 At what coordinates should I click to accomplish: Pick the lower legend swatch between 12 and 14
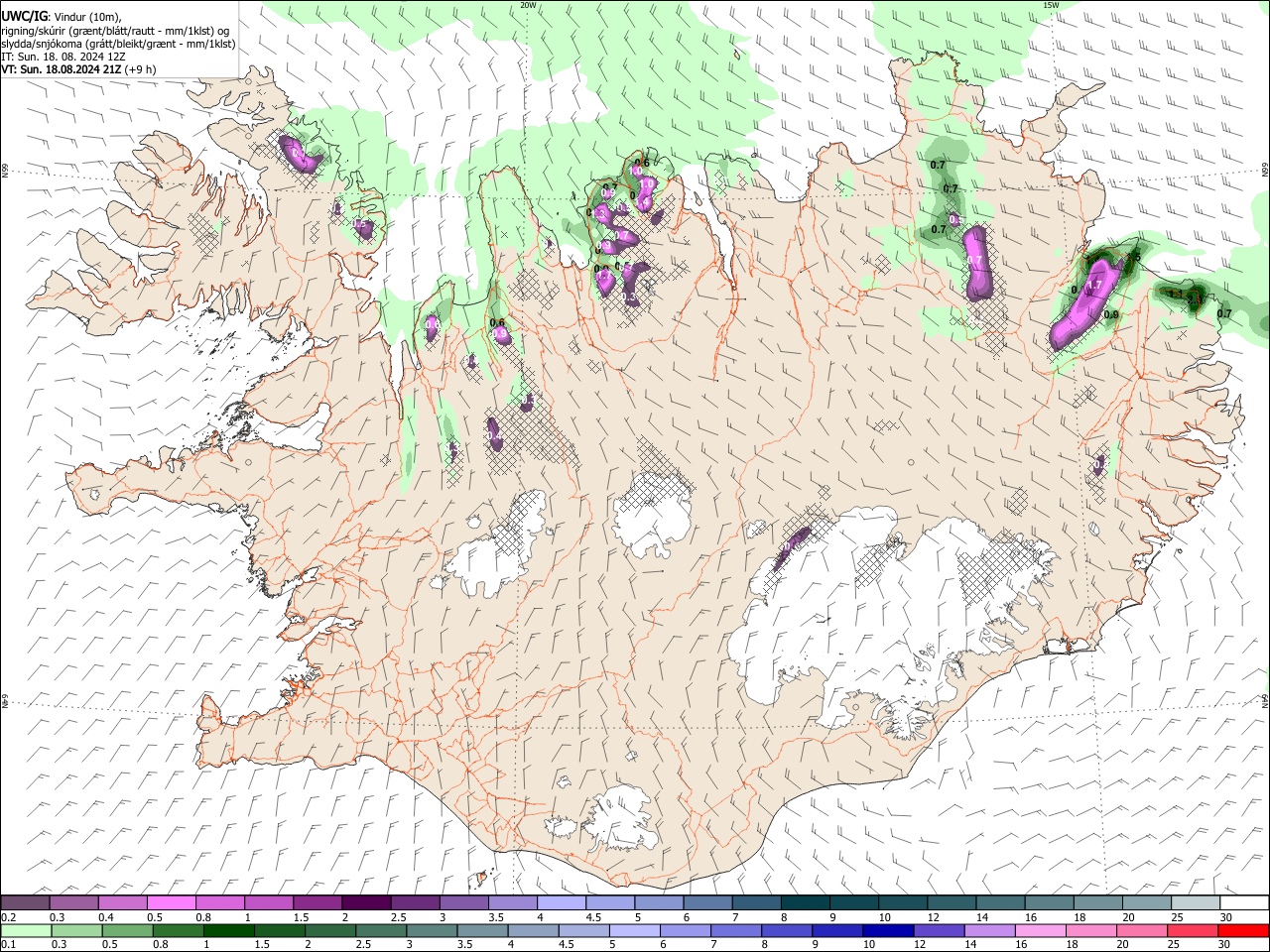pyautogui.click(x=940, y=931)
